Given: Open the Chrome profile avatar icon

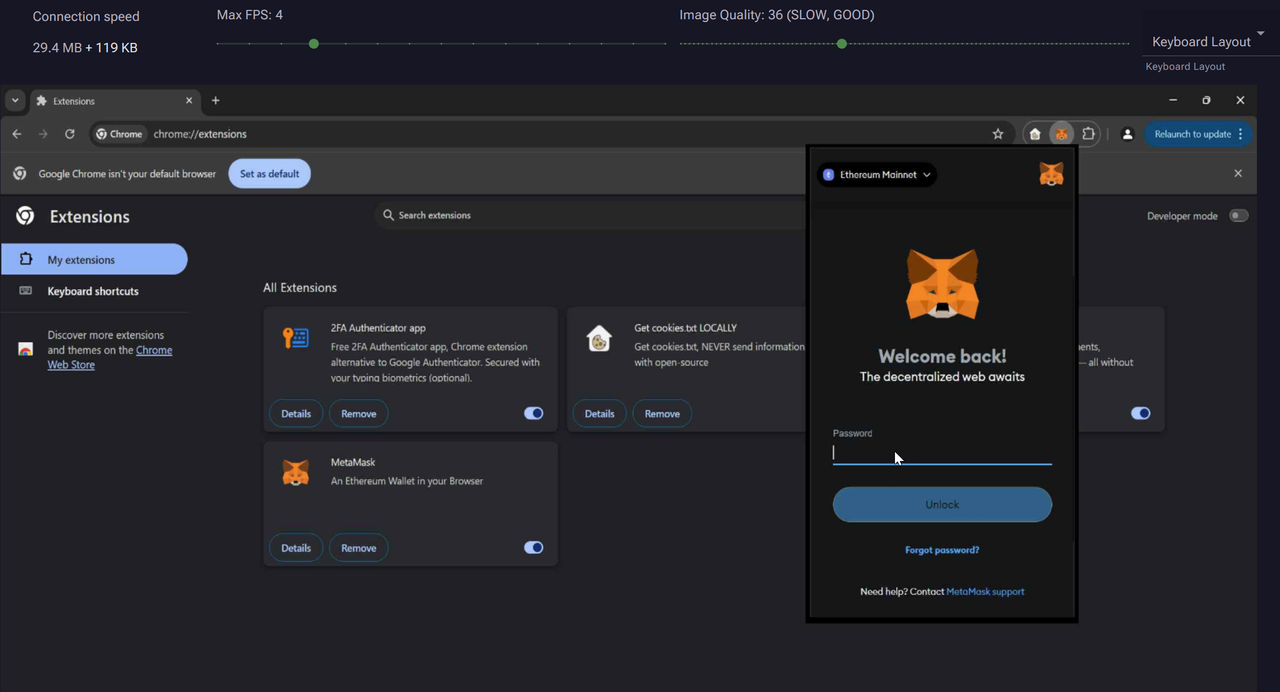Looking at the screenshot, I should (x=1127, y=134).
